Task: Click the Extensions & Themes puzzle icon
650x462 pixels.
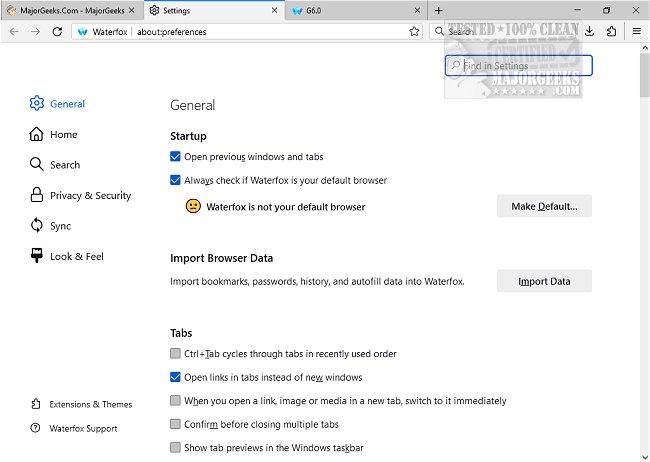Action: pos(36,404)
